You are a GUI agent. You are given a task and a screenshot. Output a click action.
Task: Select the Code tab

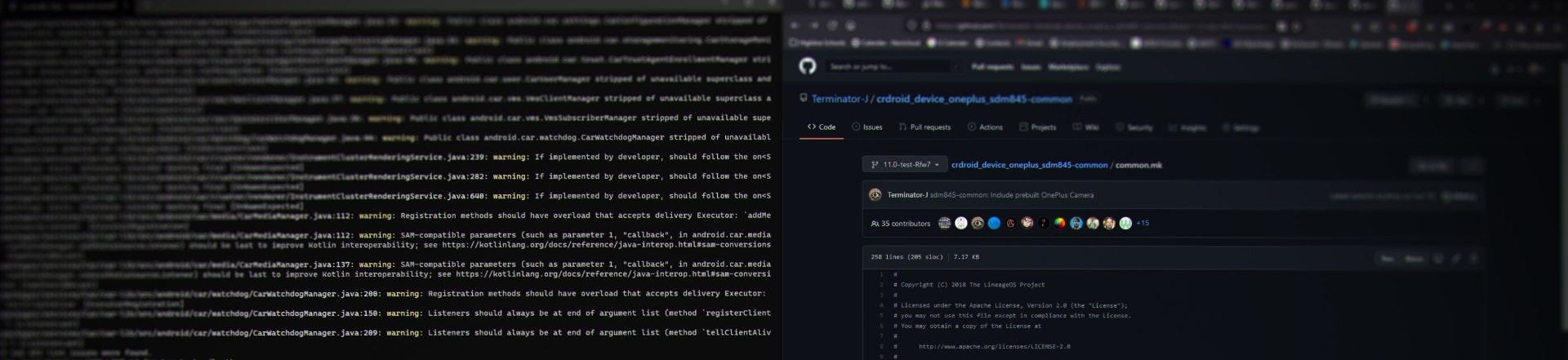coord(822,127)
